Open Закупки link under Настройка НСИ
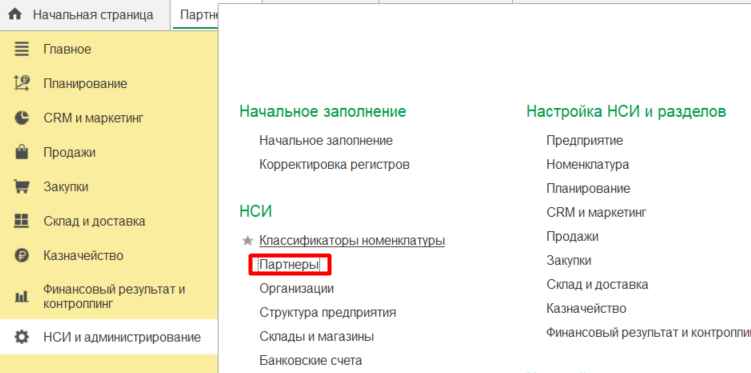The image size is (751, 373). click(569, 260)
